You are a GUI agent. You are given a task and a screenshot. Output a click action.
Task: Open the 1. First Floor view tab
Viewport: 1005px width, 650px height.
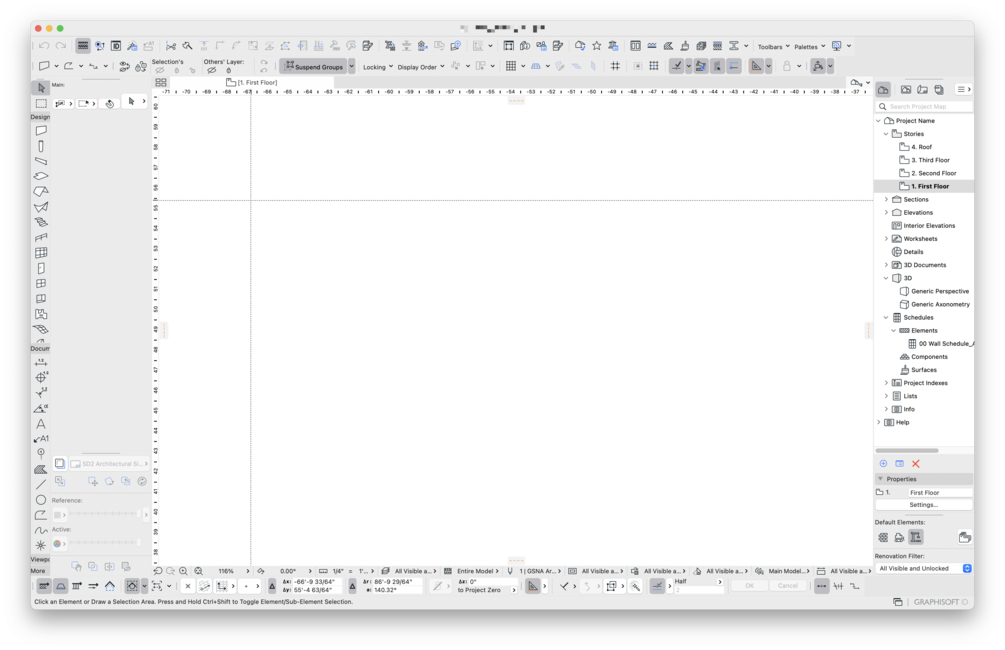point(252,83)
